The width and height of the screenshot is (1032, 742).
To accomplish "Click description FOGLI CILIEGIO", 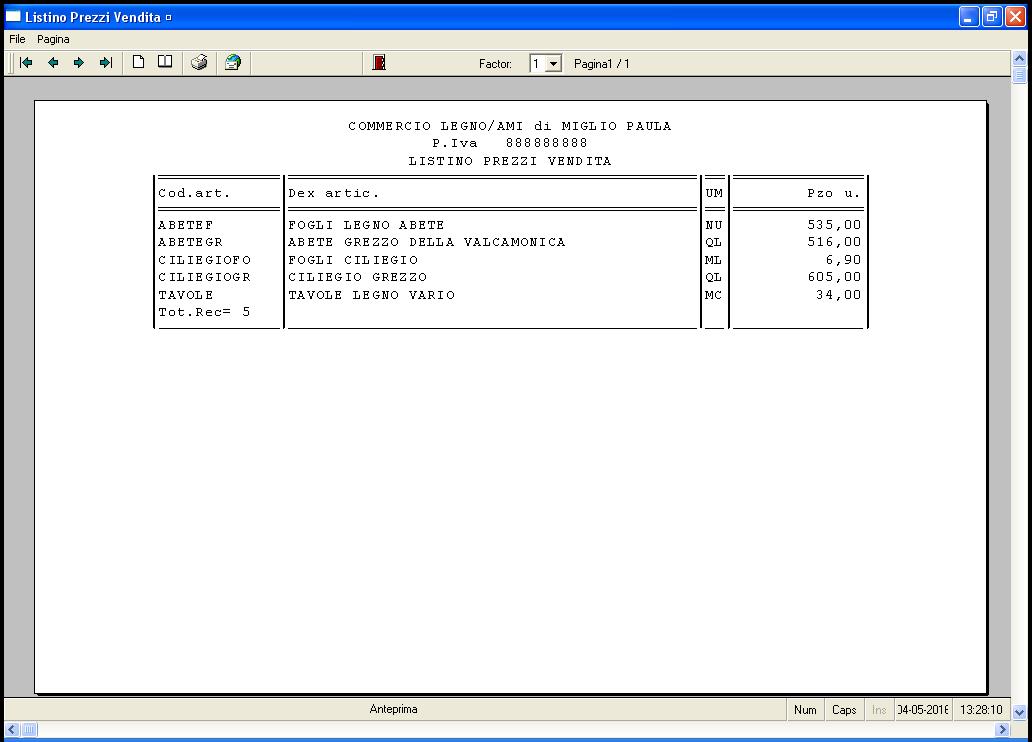I will [x=353, y=260].
